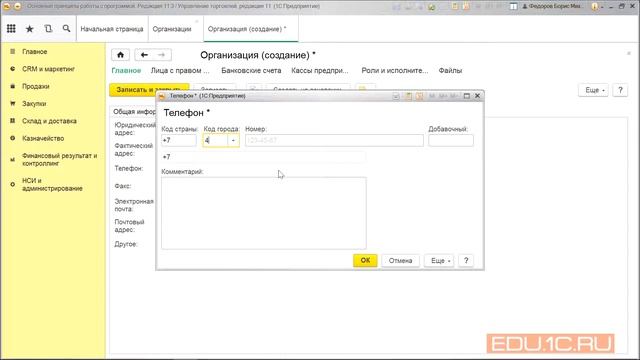Image resolution: width=640 pixels, height=360 pixels.
Task: Click the green icon in main title bar
Action: click(431, 7)
